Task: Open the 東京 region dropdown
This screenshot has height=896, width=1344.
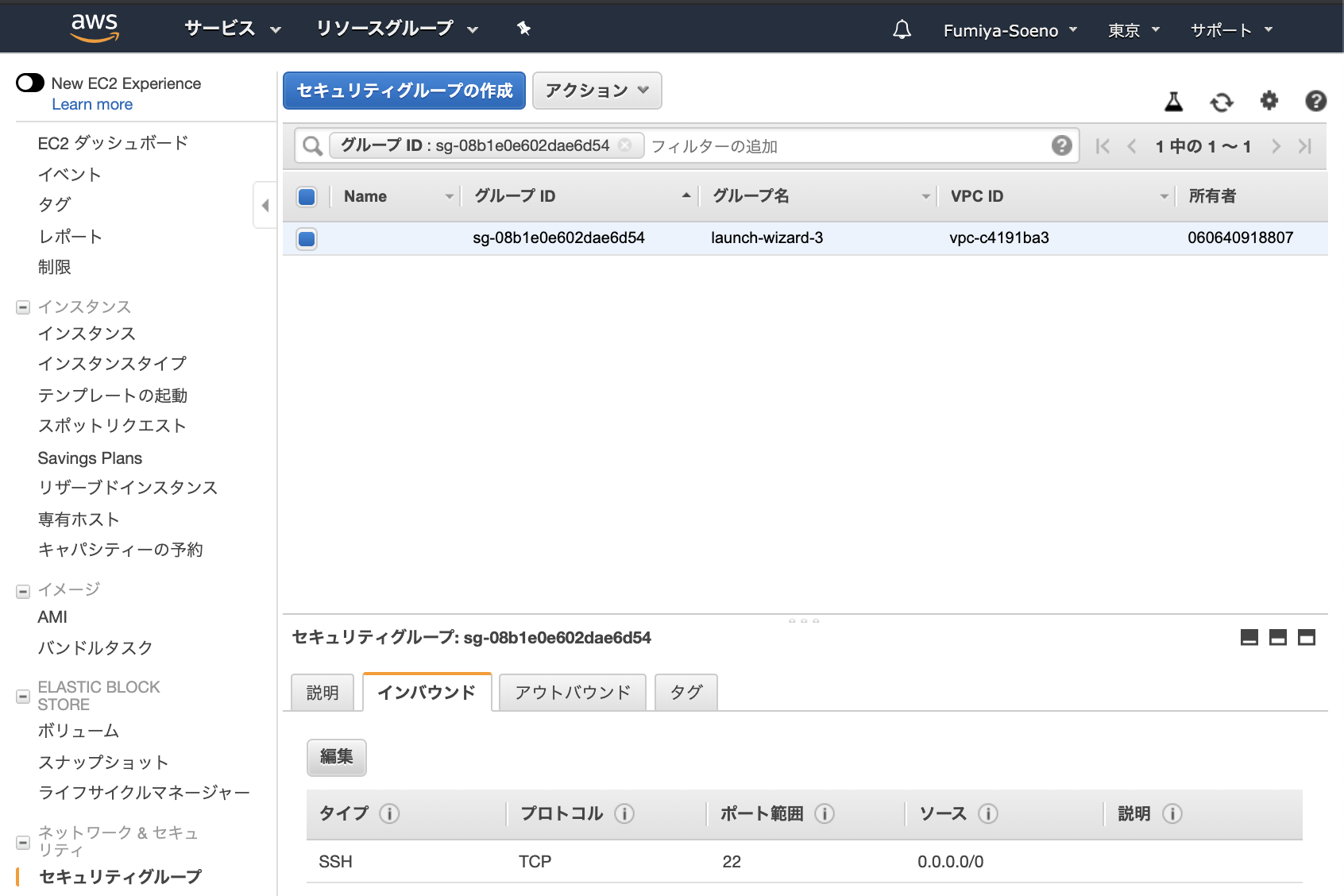Action: pyautogui.click(x=1132, y=29)
